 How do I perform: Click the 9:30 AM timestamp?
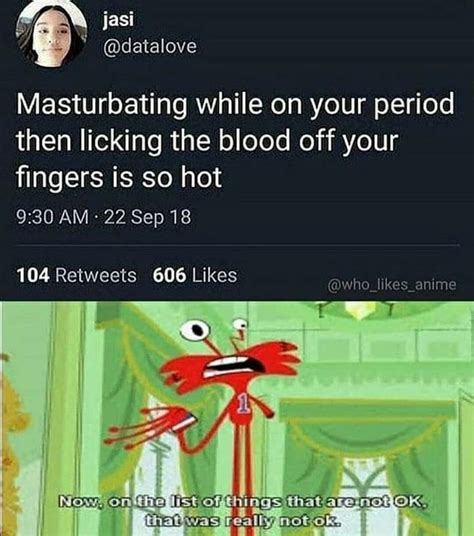coord(52,217)
